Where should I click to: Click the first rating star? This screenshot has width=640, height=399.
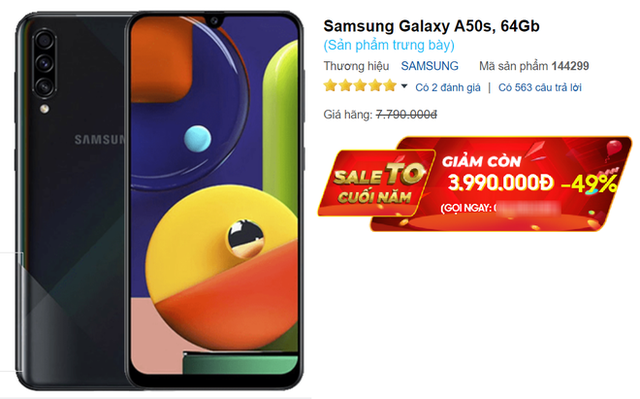pyautogui.click(x=330, y=86)
